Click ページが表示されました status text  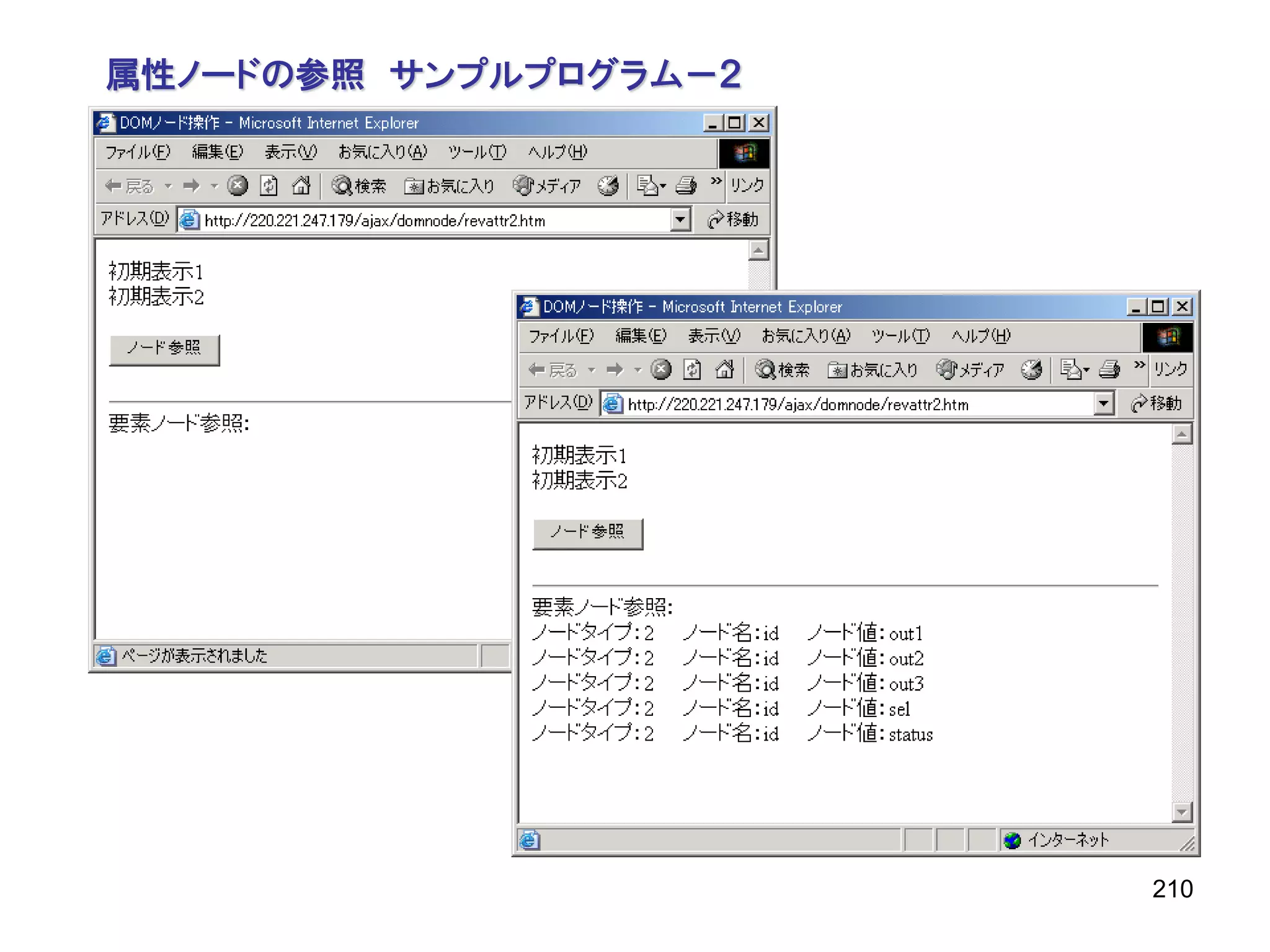(x=194, y=656)
